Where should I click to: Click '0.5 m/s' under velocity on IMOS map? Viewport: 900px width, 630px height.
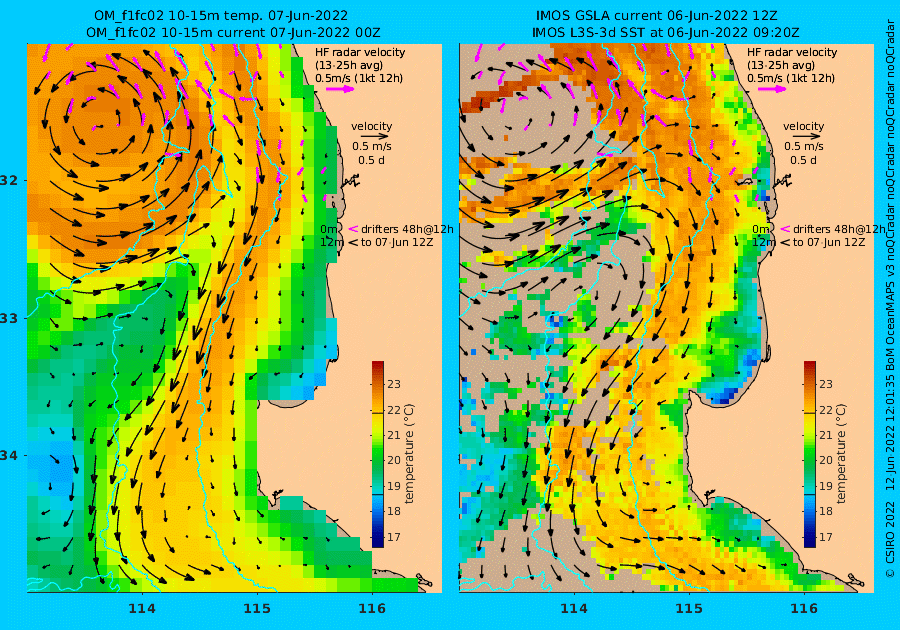pyautogui.click(x=804, y=146)
